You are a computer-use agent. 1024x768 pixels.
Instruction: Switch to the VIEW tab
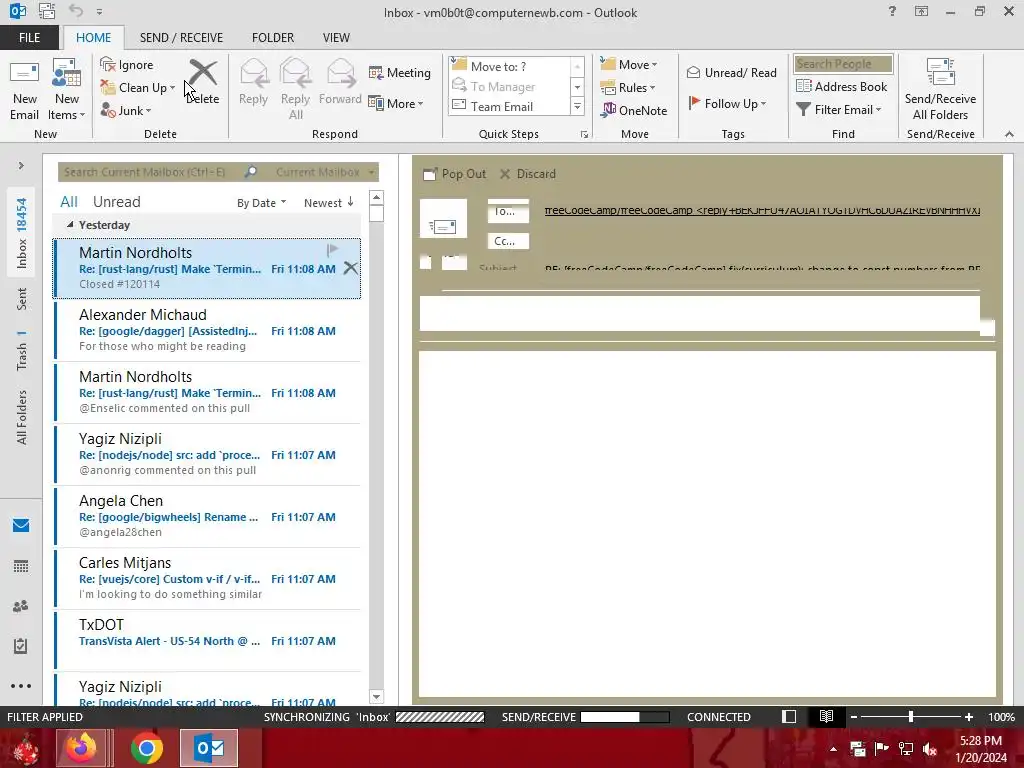pos(336,38)
